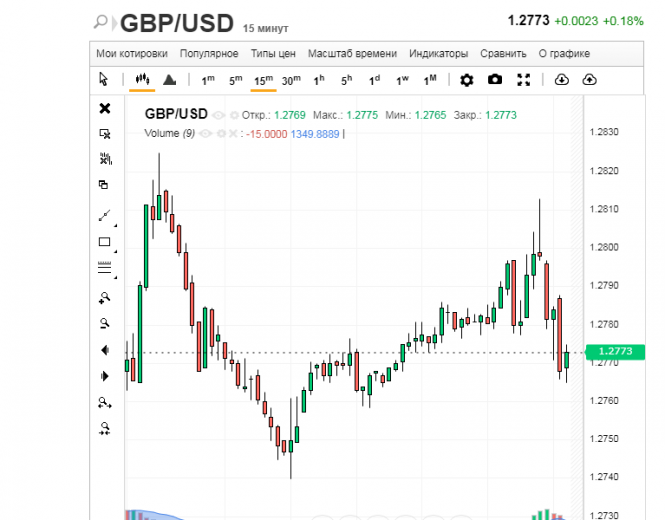Open the symbol search magnifier
Screen dimensions: 665x520
(101, 21)
